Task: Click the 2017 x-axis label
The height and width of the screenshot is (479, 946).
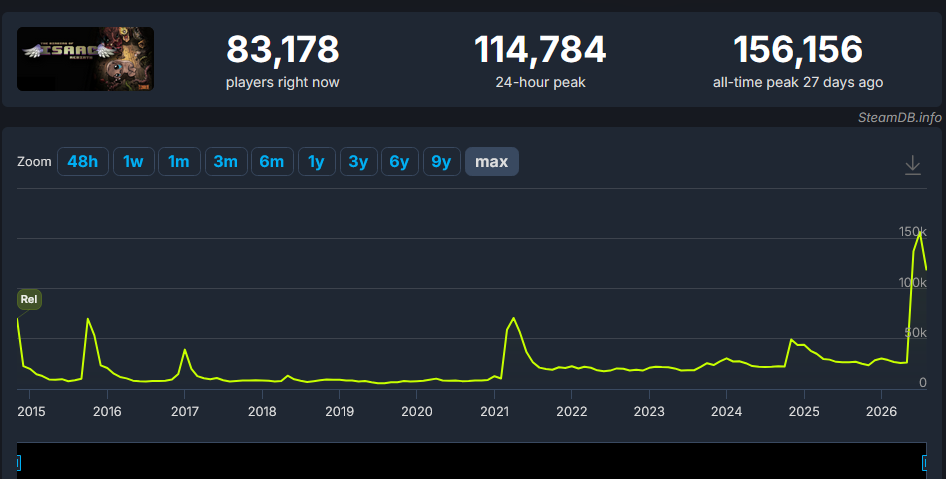Action: (185, 411)
